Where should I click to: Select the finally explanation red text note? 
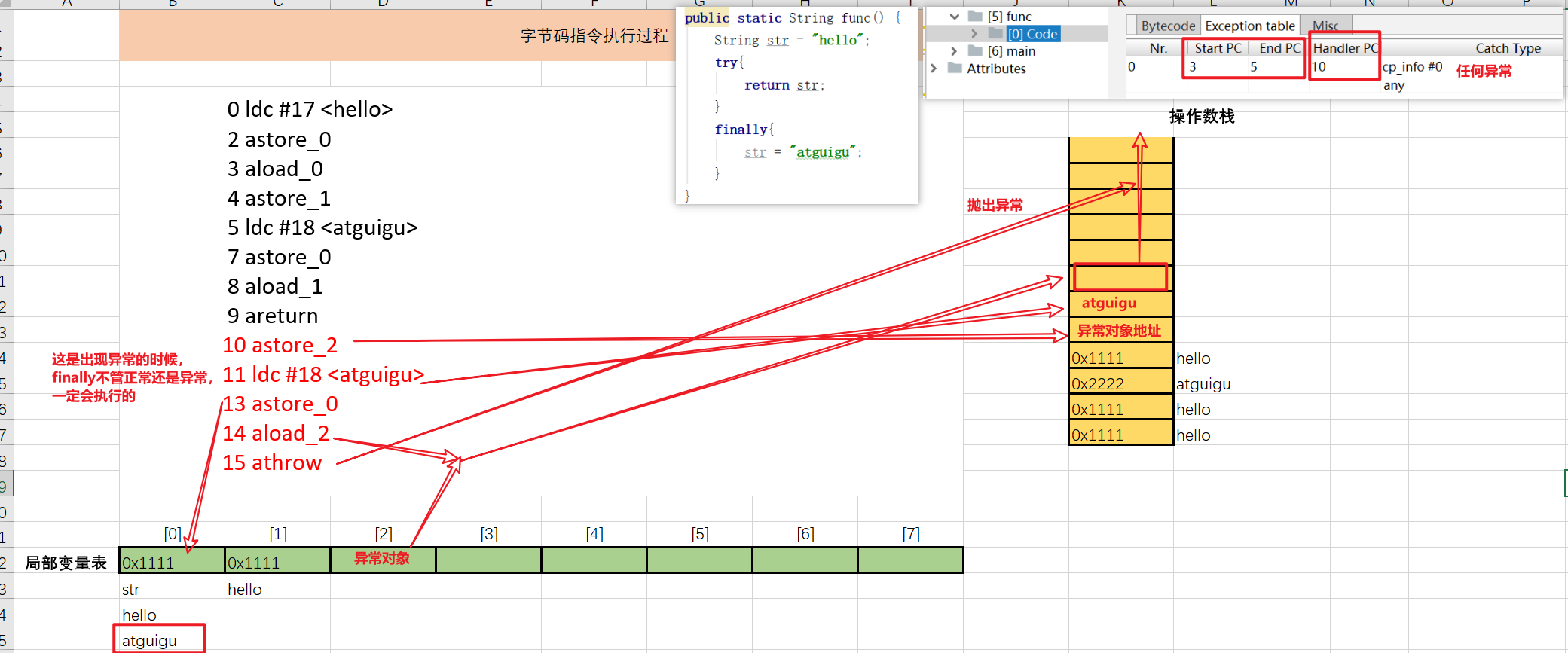coord(132,377)
